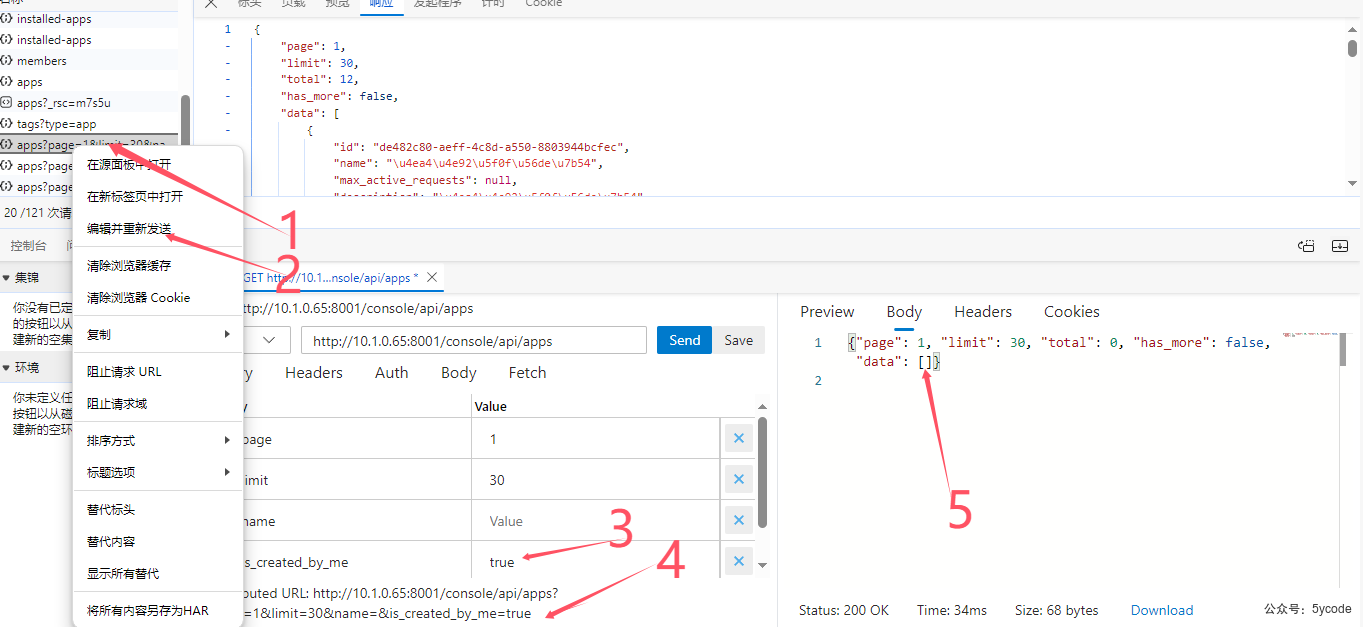
Task: Open request editor Body tab beside Fetch
Action: tap(459, 372)
